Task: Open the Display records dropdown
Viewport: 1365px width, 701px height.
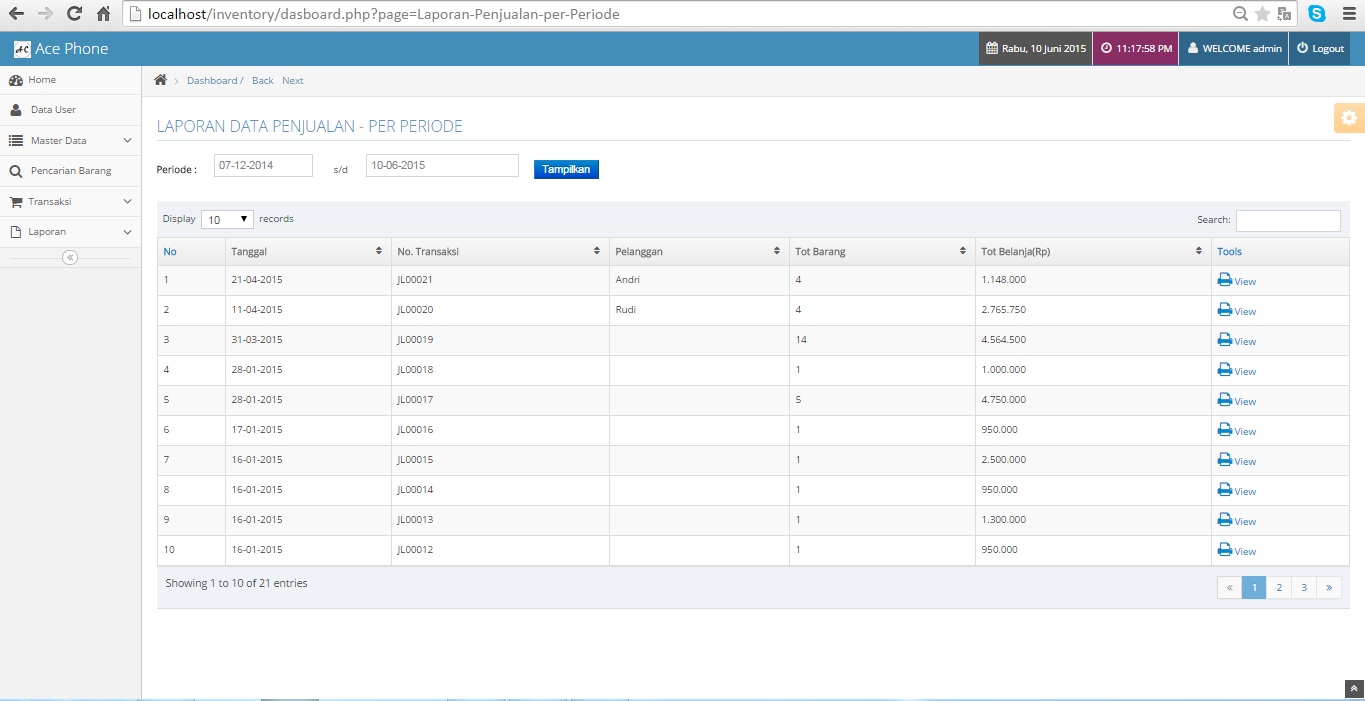Action: pos(227,218)
